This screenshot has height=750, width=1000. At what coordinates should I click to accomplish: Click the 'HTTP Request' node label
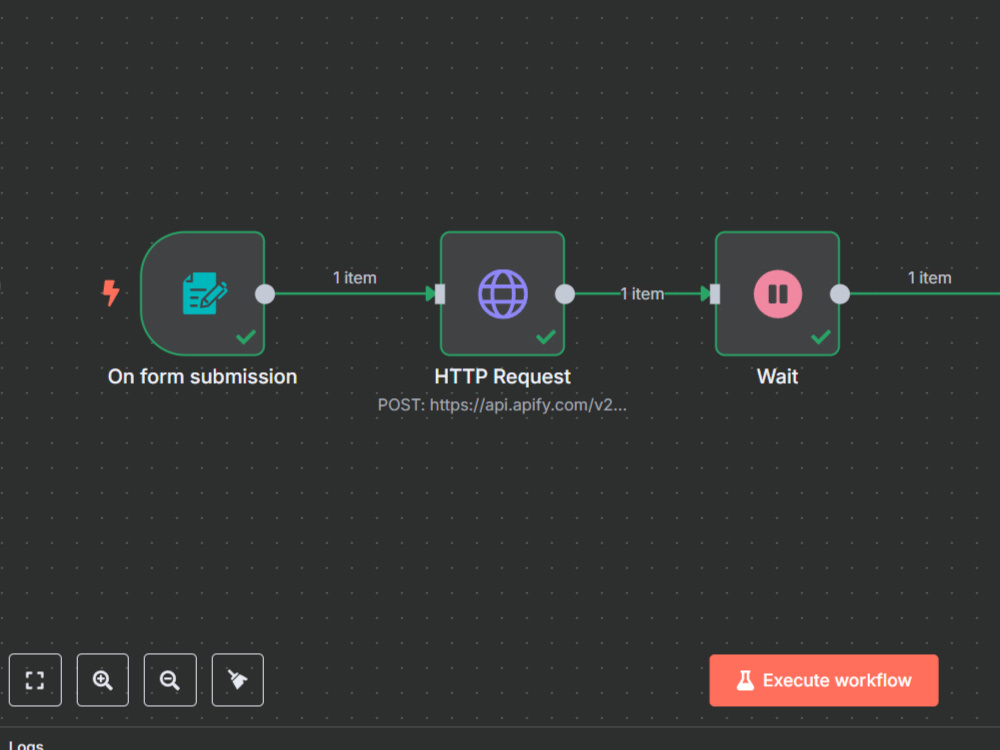coord(503,377)
